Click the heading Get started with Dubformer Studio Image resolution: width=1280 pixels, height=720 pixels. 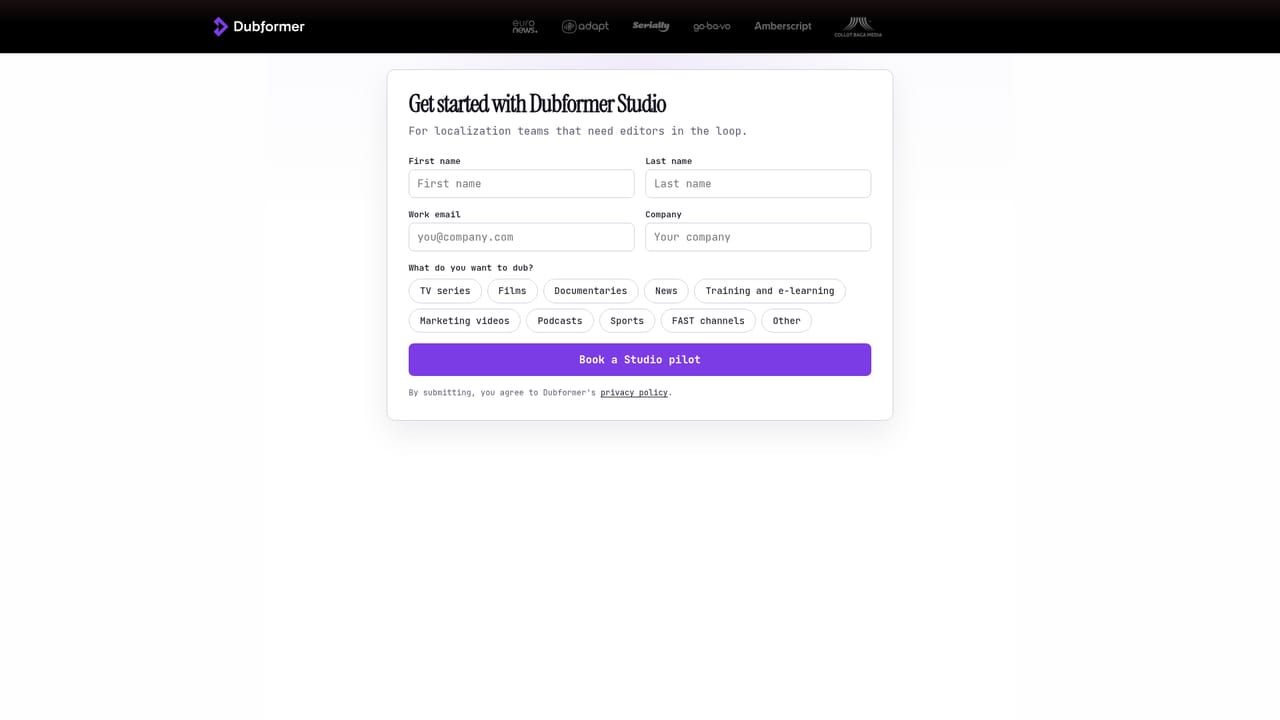coord(537,104)
